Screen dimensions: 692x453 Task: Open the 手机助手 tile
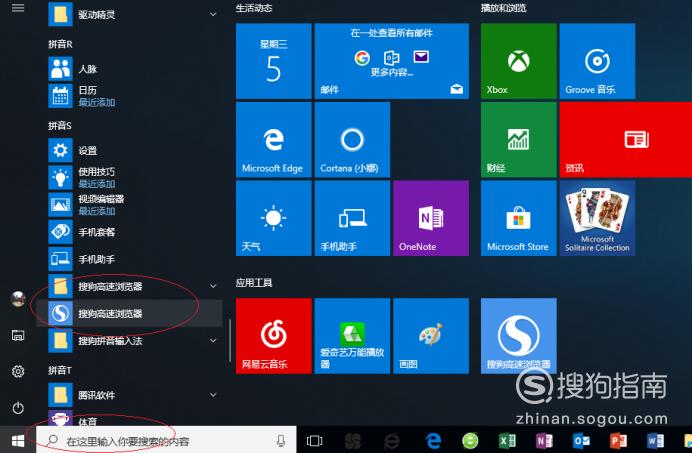click(352, 218)
